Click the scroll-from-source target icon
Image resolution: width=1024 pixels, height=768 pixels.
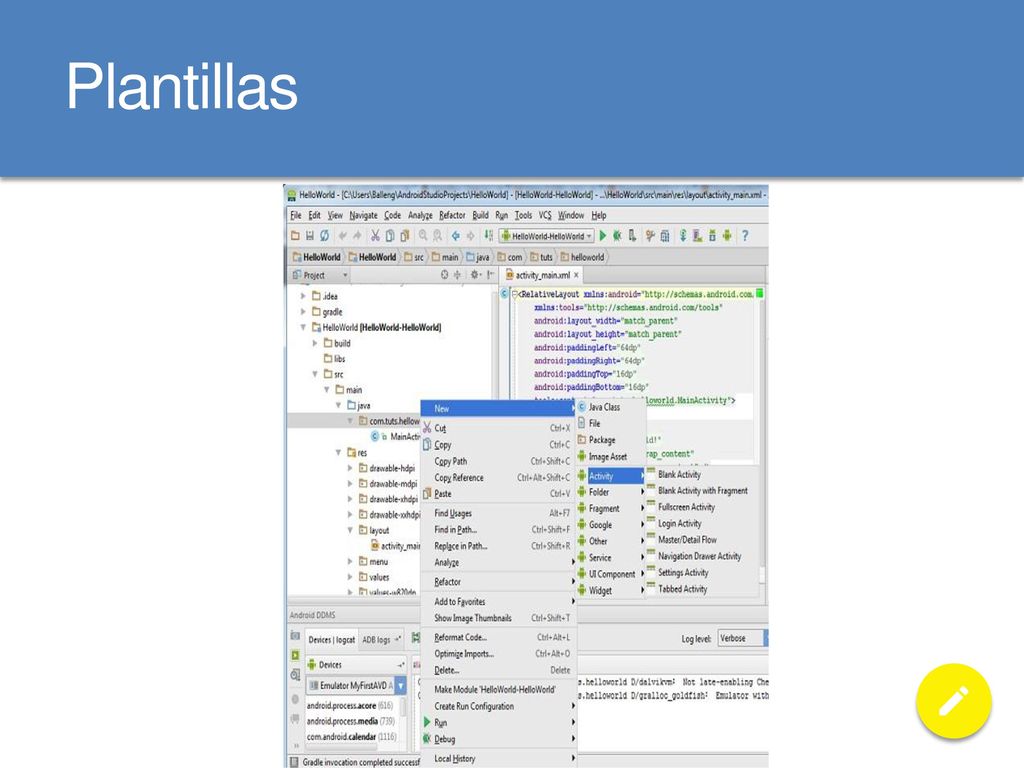445,275
